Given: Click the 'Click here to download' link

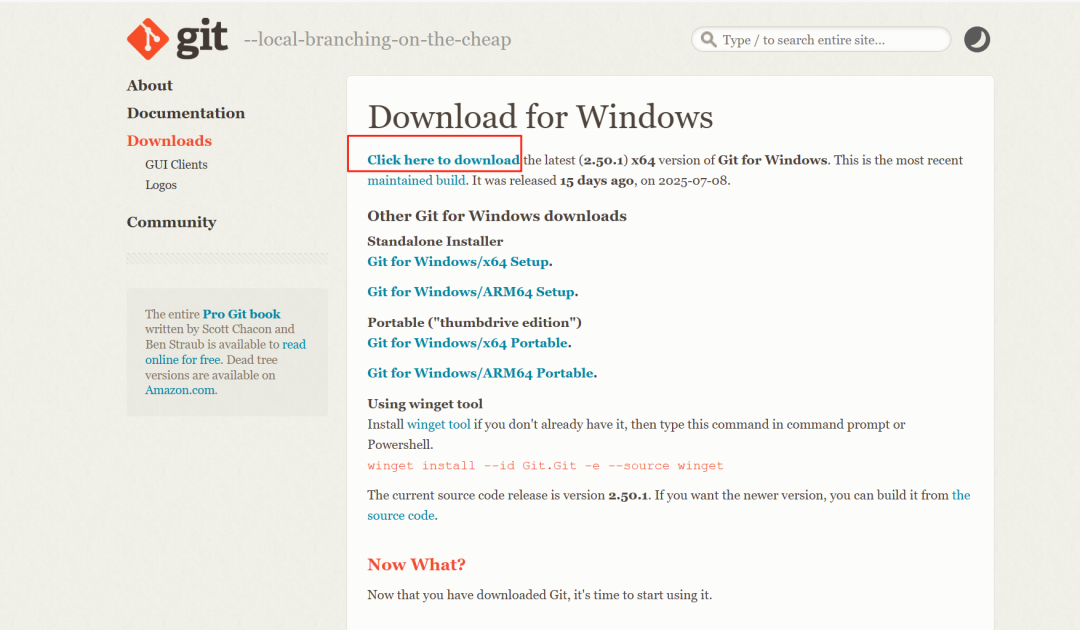Looking at the screenshot, I should click(x=443, y=160).
